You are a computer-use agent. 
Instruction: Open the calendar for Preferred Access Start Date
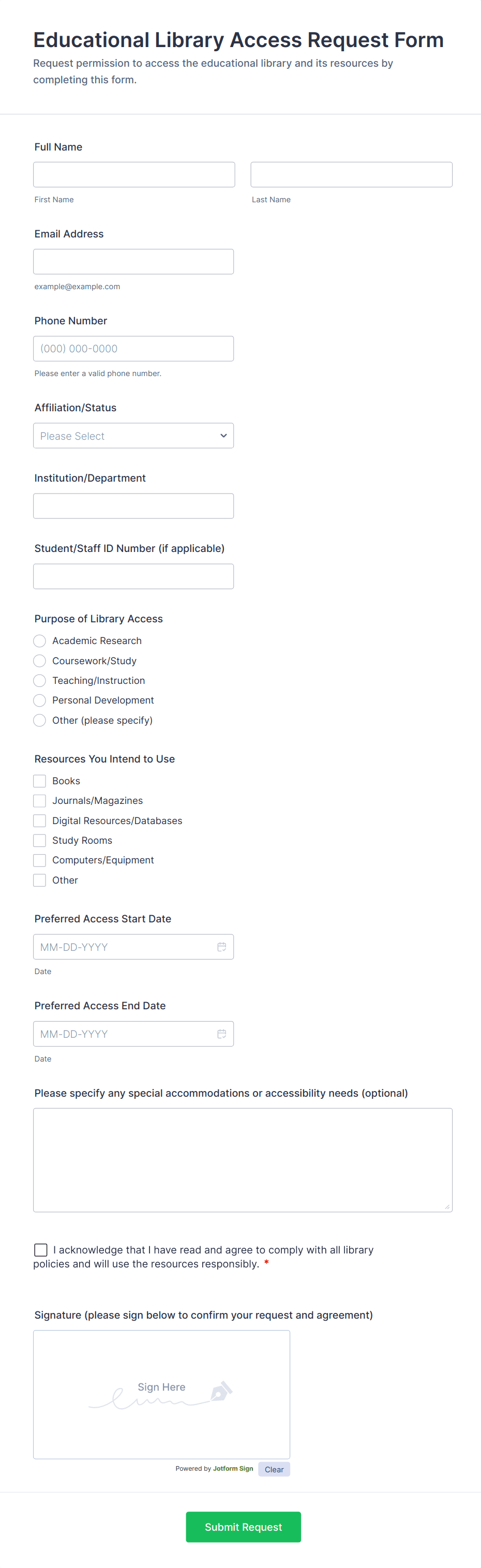coord(222,947)
